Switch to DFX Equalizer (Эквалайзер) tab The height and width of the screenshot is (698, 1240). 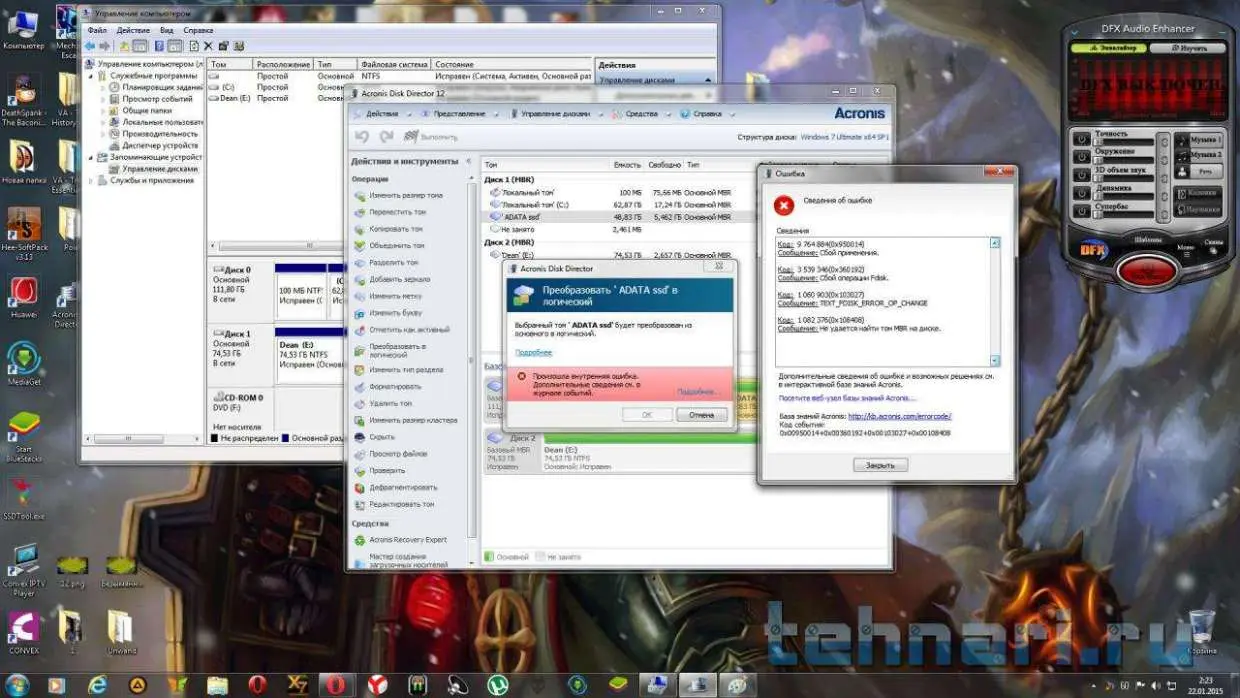(x=1107, y=48)
